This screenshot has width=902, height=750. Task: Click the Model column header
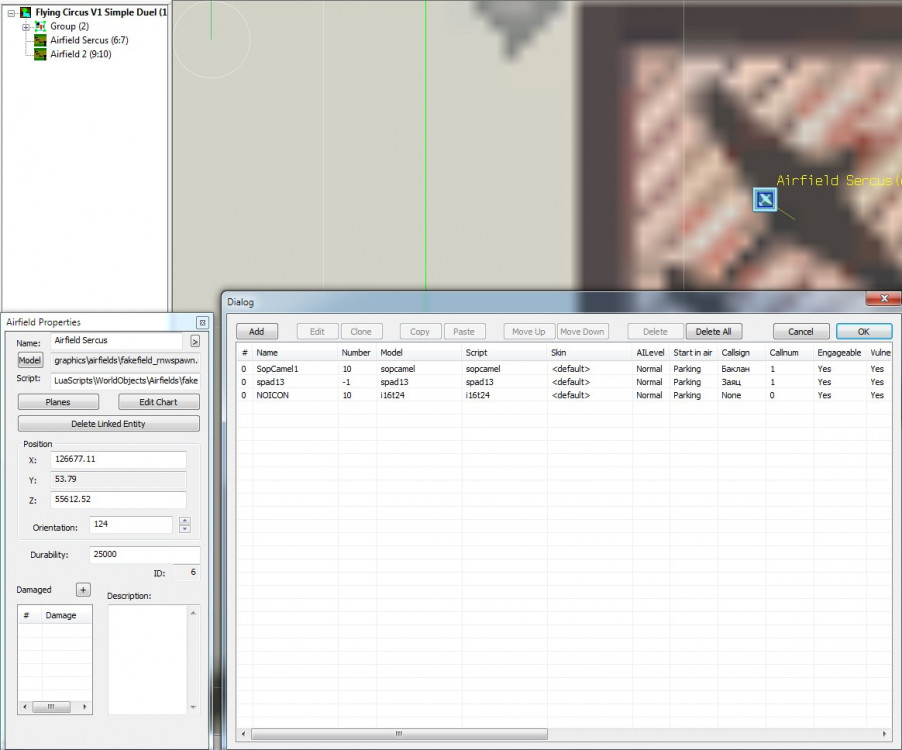[x=419, y=353]
